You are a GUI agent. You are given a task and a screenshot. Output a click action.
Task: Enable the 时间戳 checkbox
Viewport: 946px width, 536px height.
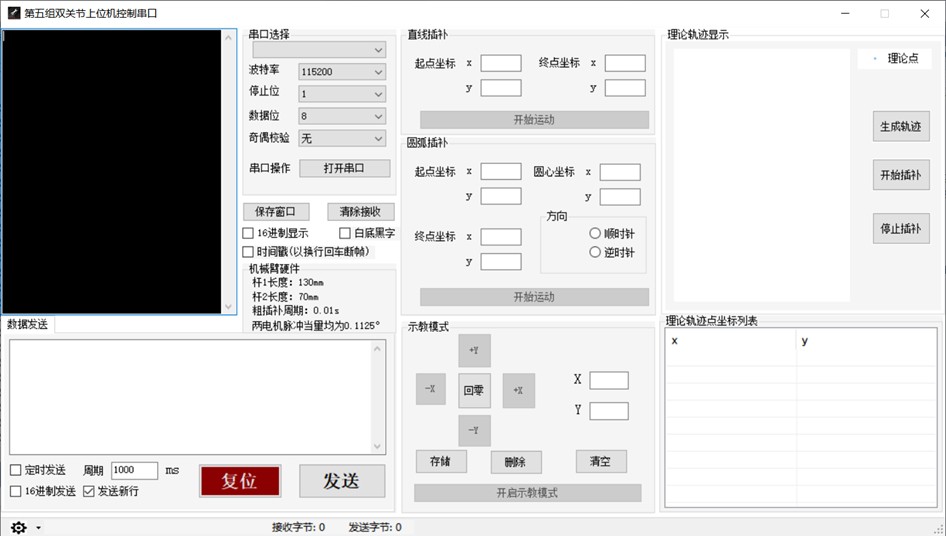tap(248, 252)
